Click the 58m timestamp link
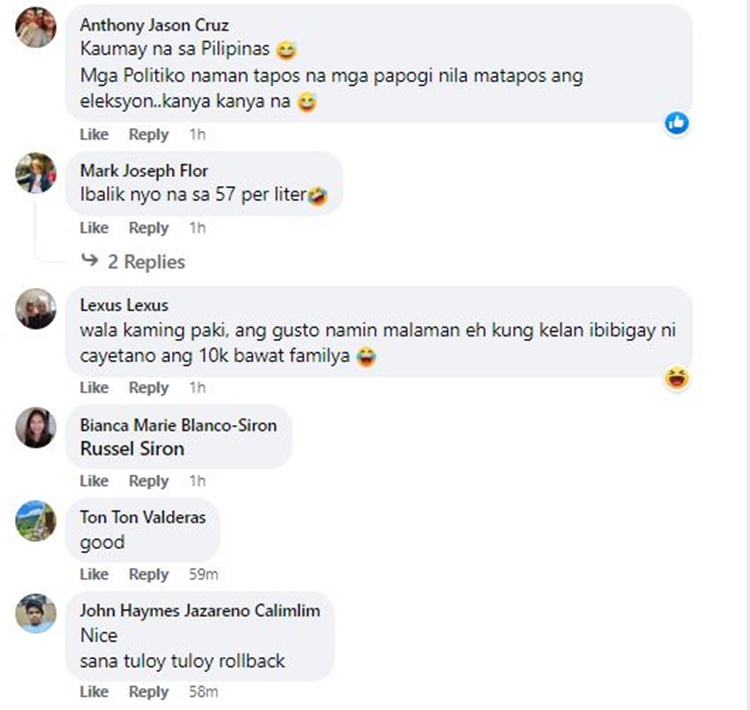Screen dimensions: 750x710 click(x=203, y=692)
